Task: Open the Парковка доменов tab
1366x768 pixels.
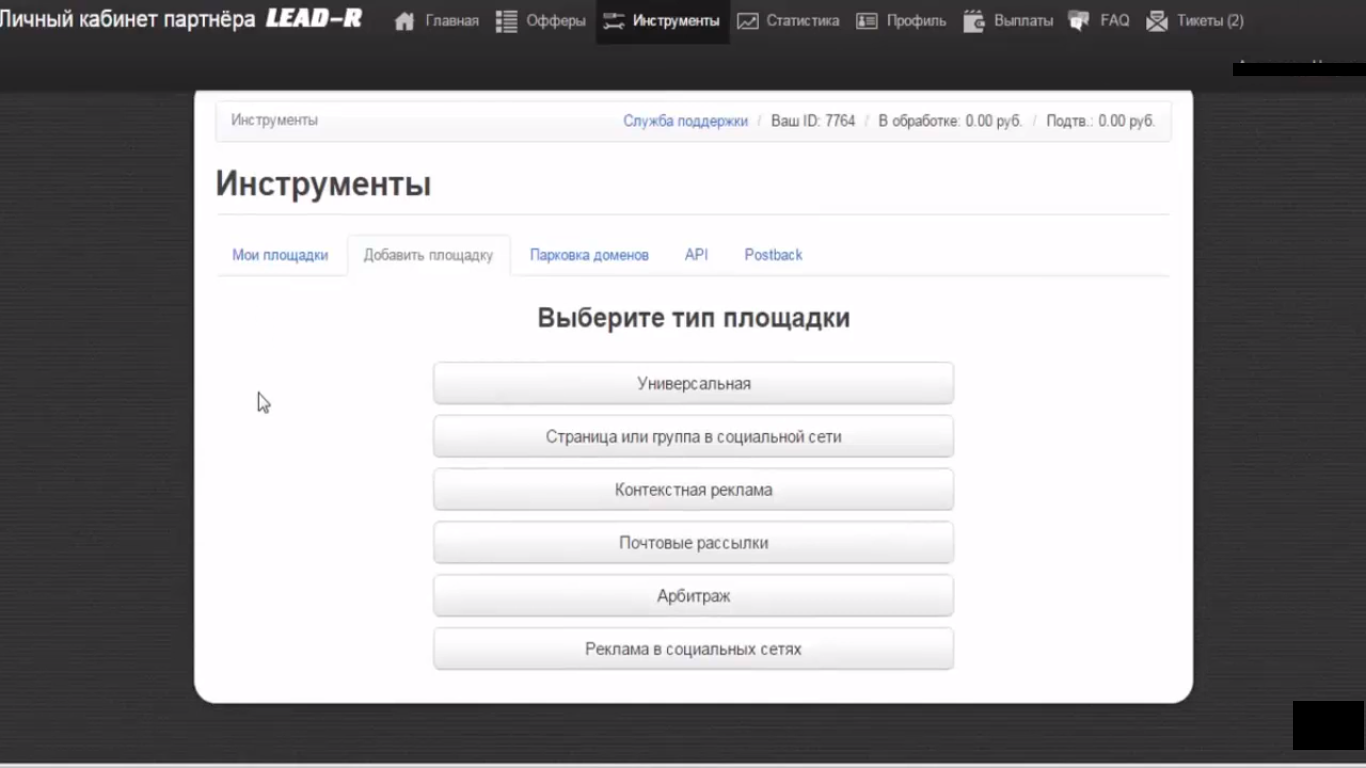Action: (x=589, y=255)
